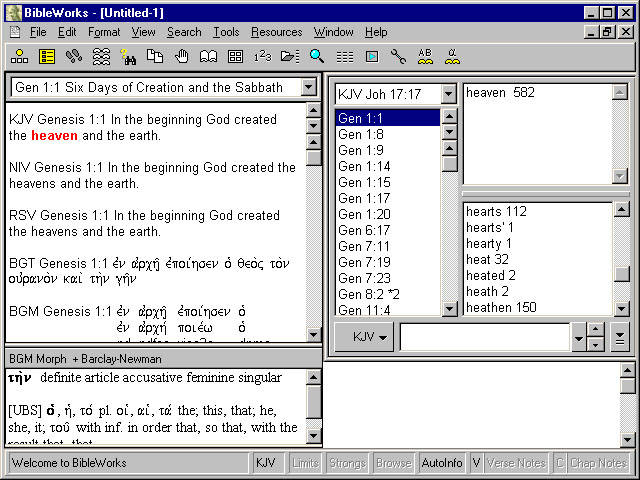Image resolution: width=640 pixels, height=480 pixels.
Task: Click the V indicator in status bar
Action: point(476,463)
